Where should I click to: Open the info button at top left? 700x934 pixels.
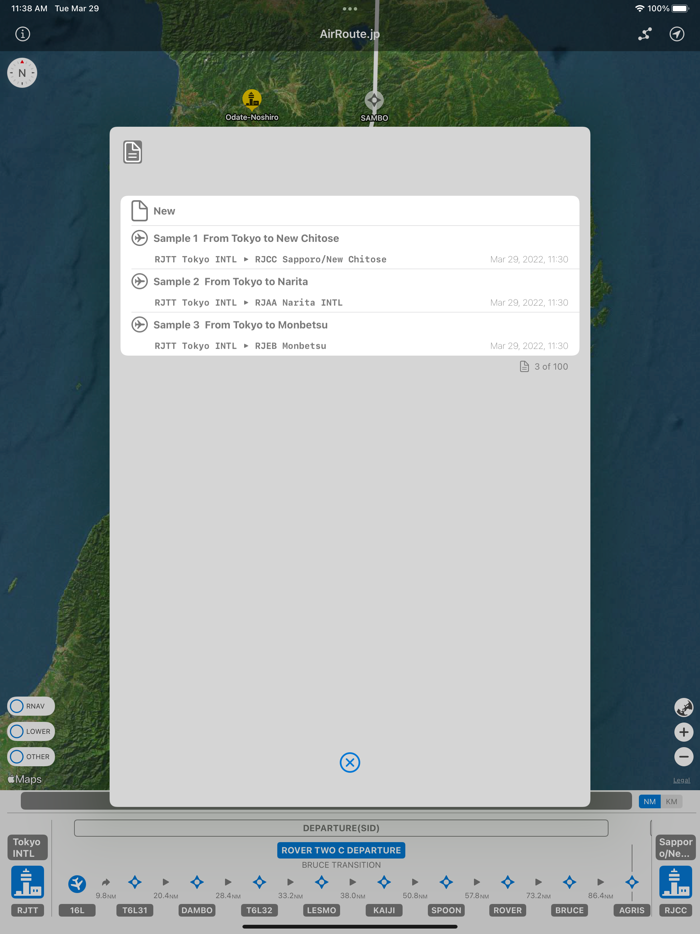click(23, 34)
